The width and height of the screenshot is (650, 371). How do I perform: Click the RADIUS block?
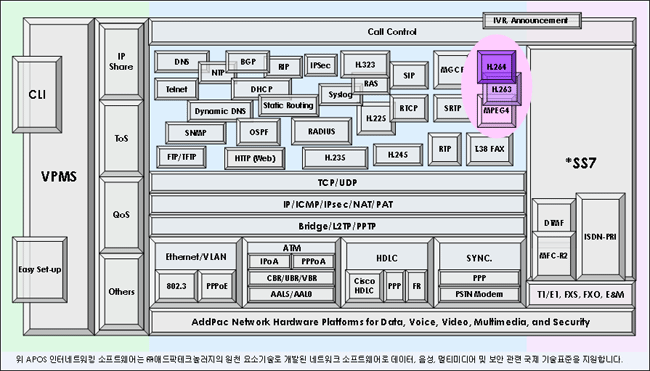(x=321, y=131)
